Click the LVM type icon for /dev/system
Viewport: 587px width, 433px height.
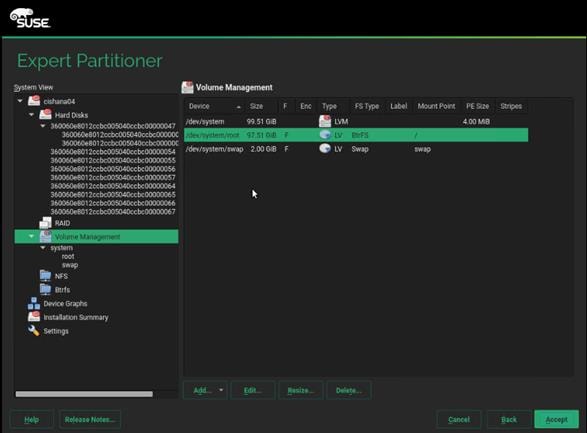325,121
